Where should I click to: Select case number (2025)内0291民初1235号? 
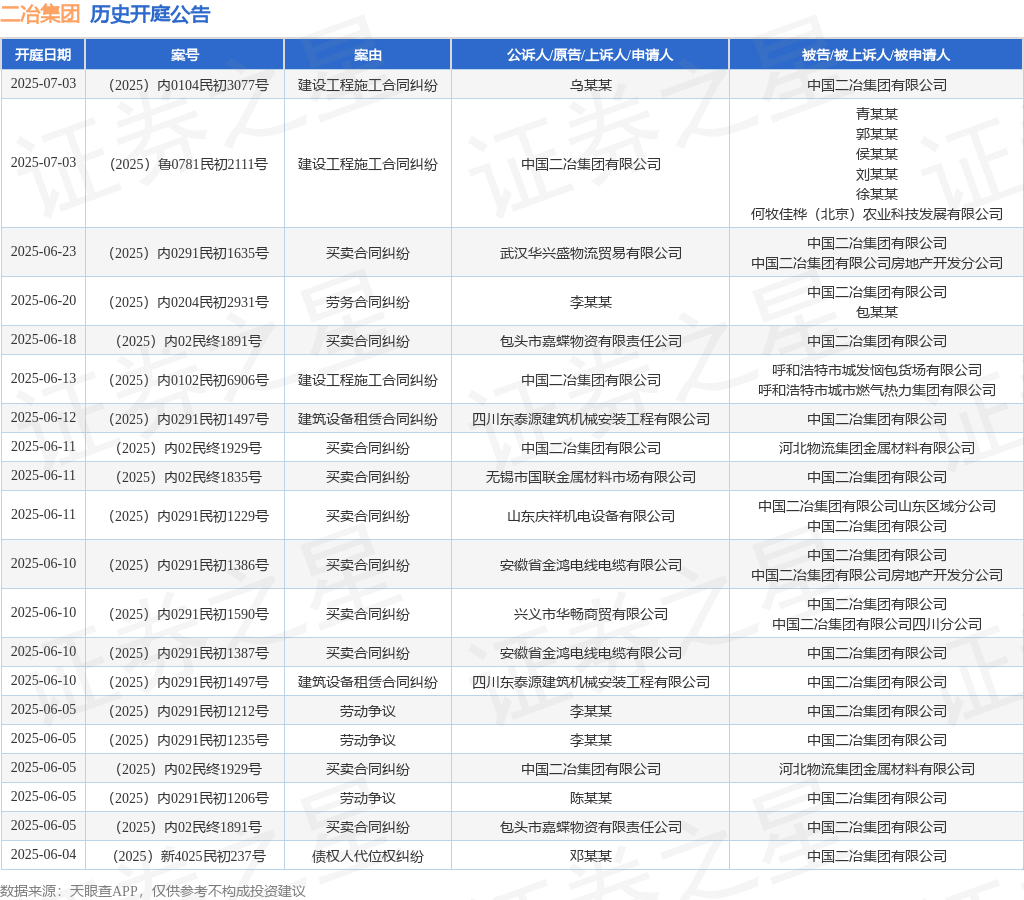tap(187, 740)
